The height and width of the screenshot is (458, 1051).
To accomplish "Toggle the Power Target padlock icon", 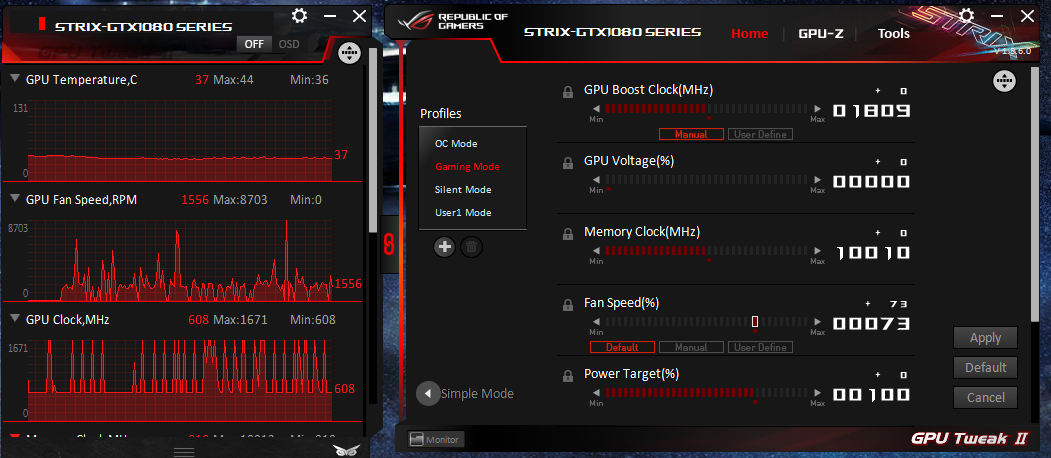I will 568,376.
